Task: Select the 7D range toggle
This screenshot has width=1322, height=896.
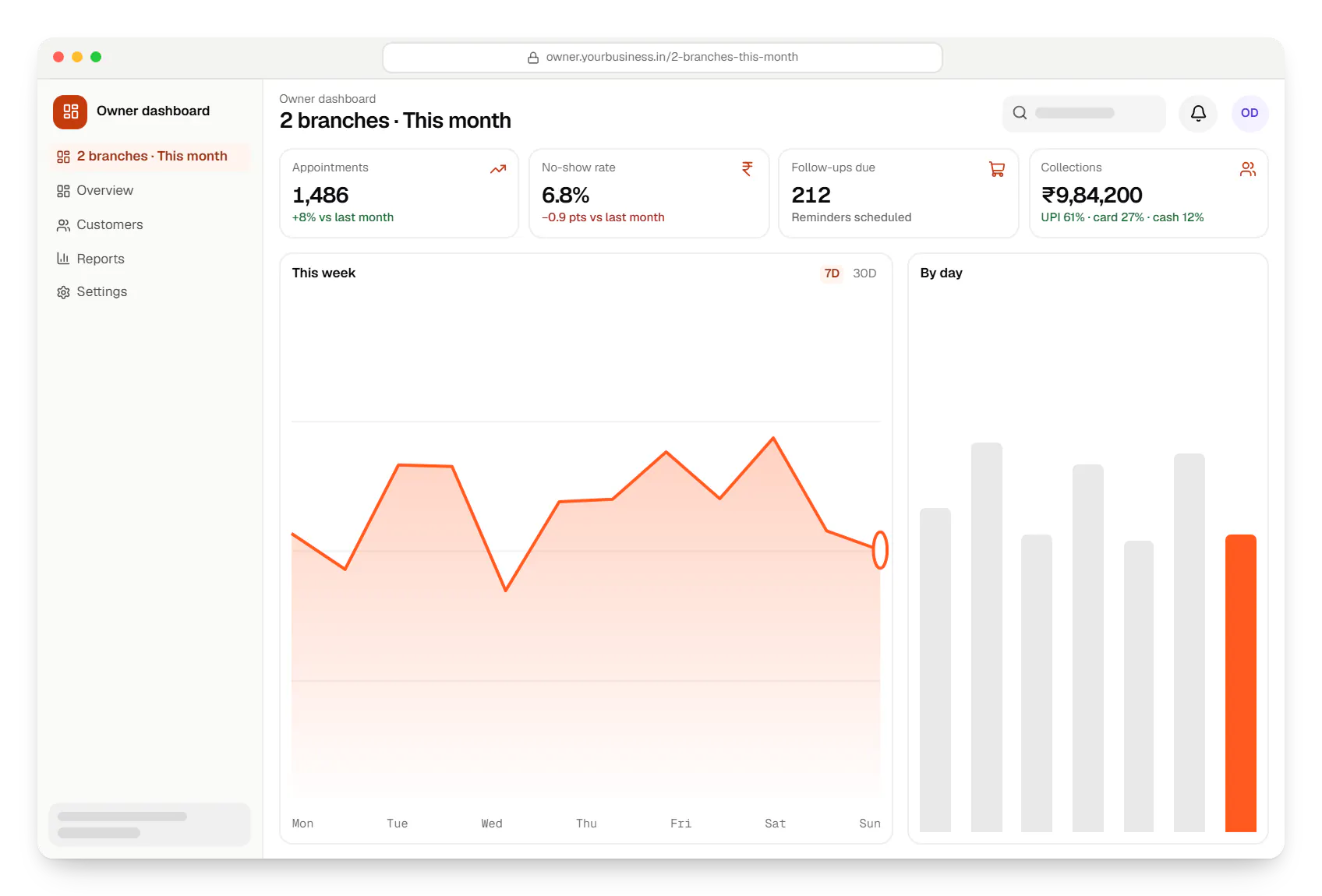Action: tap(832, 273)
